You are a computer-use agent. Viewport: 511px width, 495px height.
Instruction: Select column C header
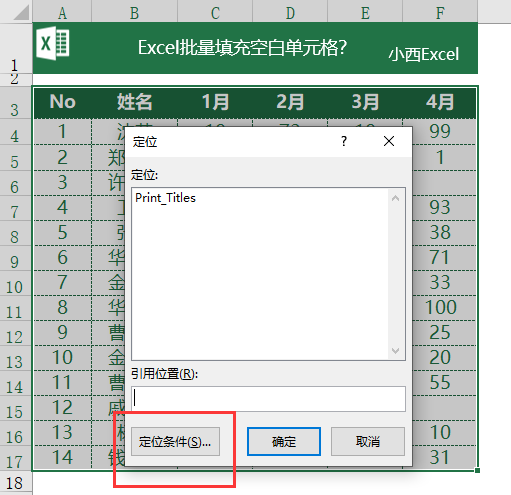click(x=215, y=12)
